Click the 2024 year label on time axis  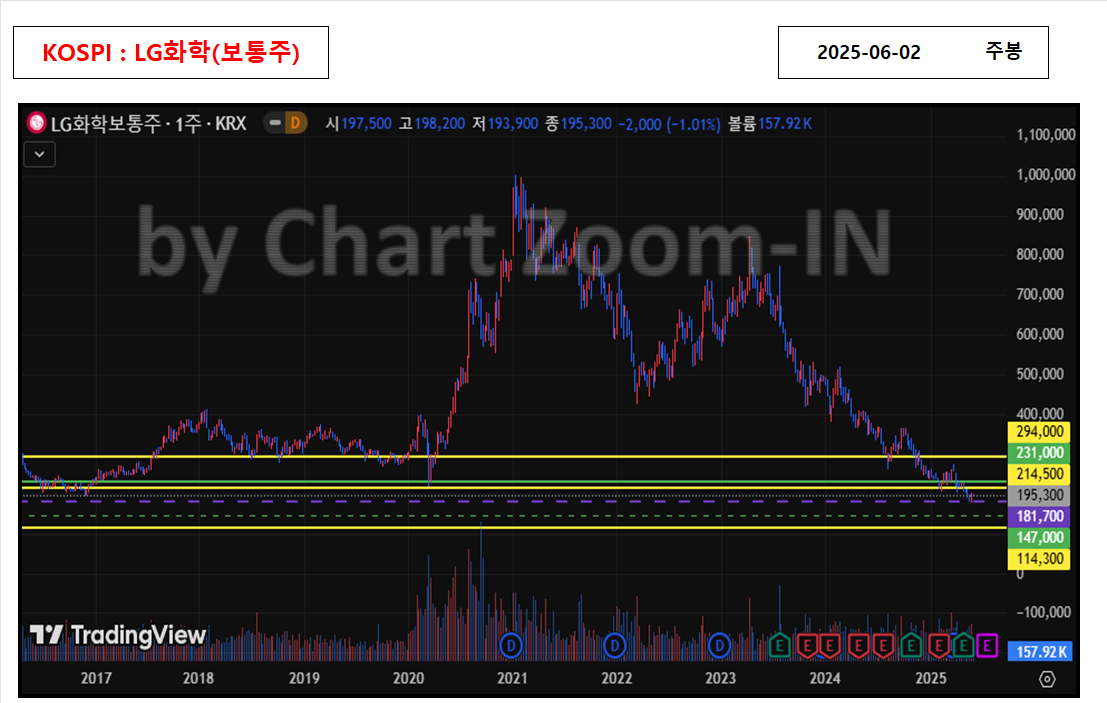point(825,678)
